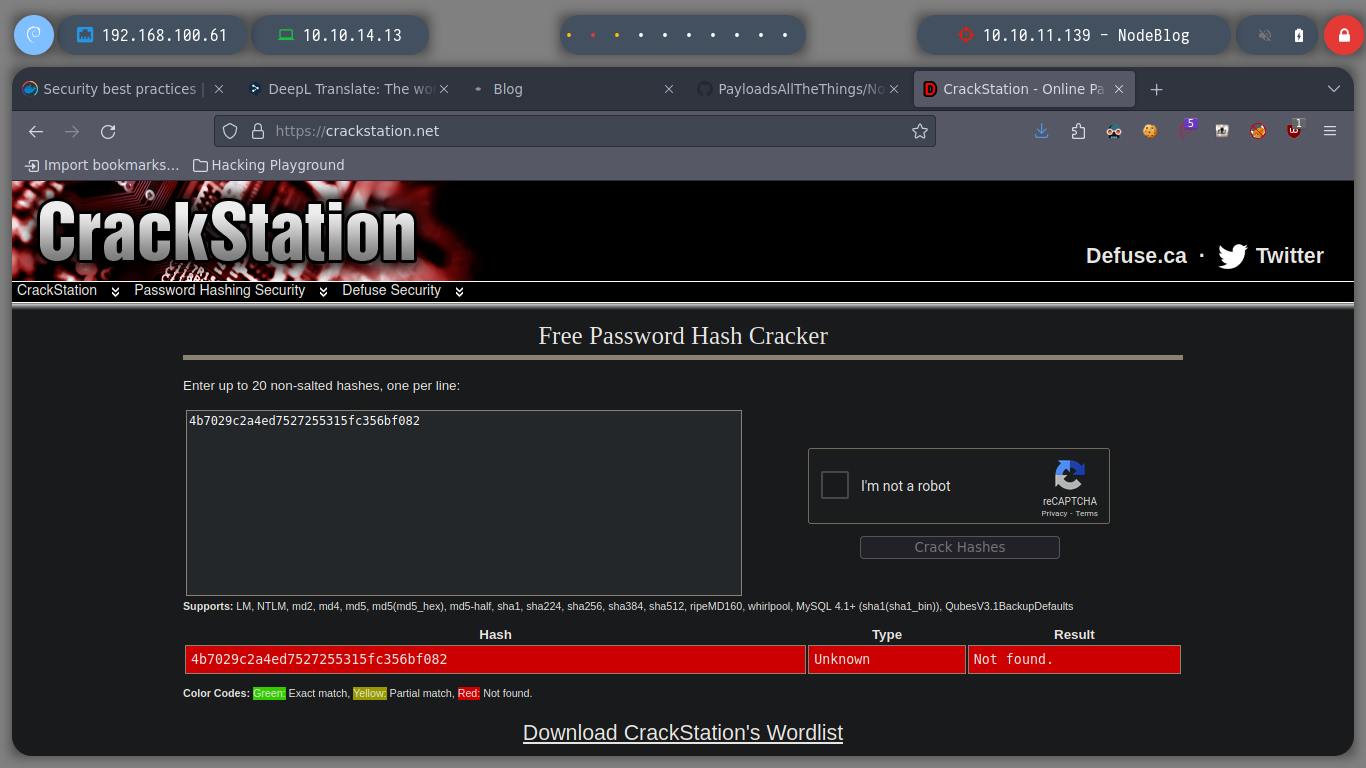Open the Debian launcher icon in the top bar
The image size is (1366, 768).
click(34, 35)
